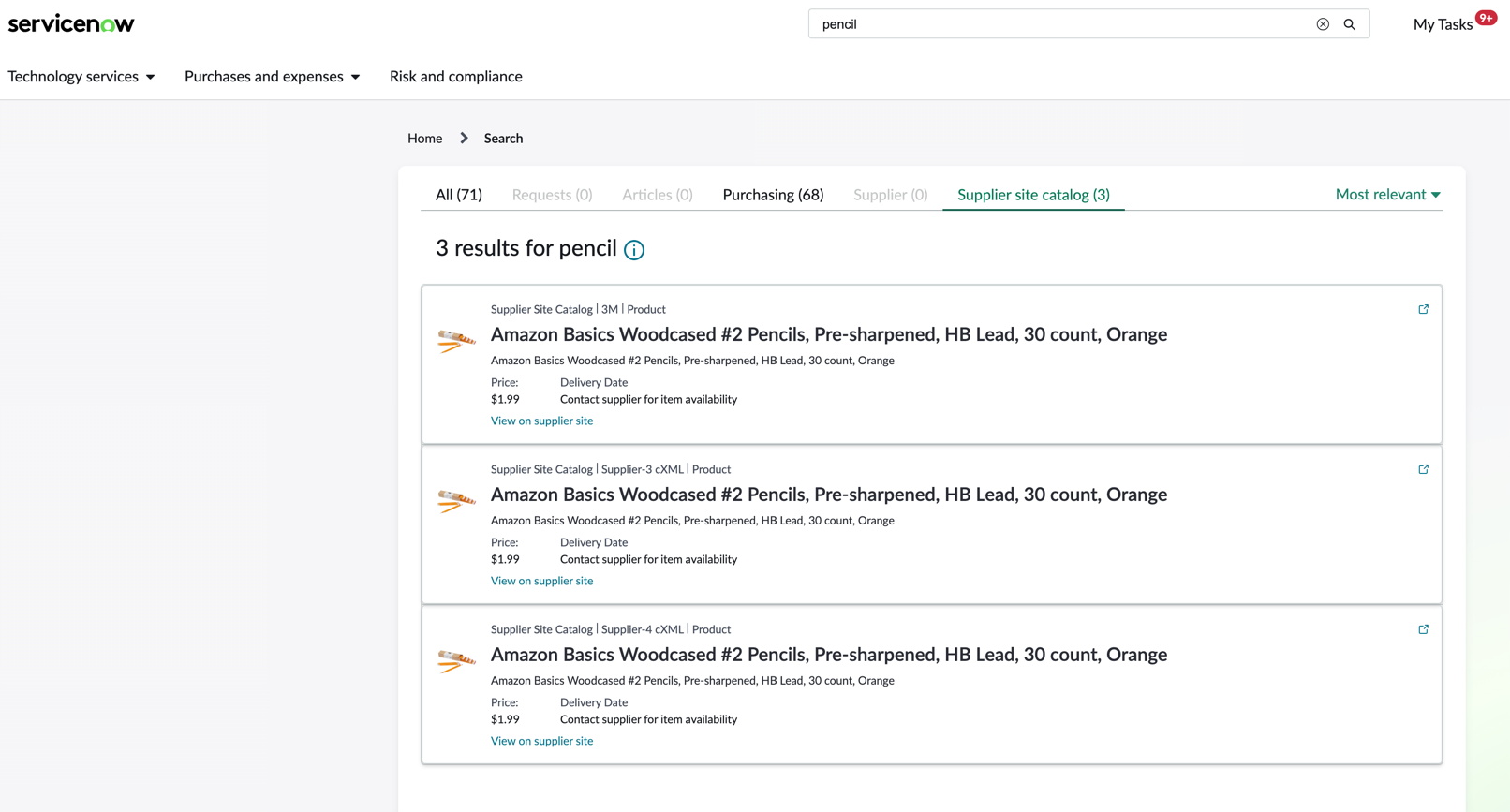Click '3 results for pencil' heading
The height and width of the screenshot is (812, 1510).
[x=526, y=248]
